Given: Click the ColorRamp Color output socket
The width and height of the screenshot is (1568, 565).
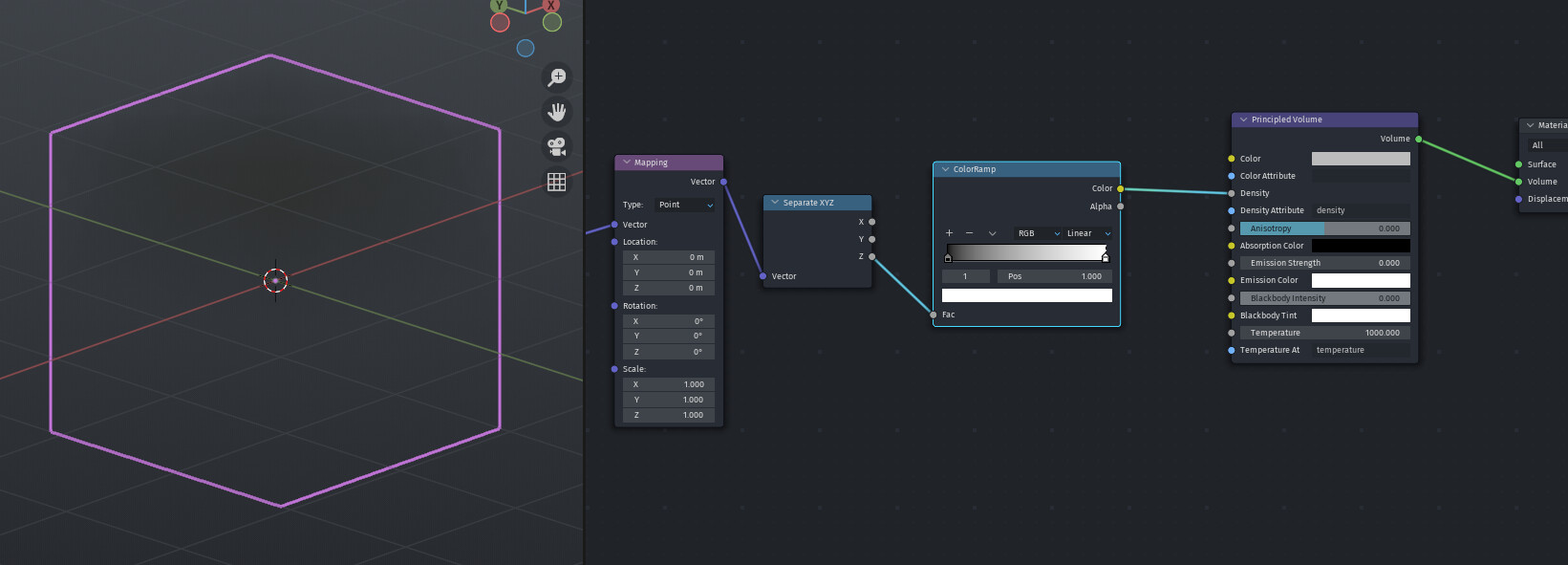Looking at the screenshot, I should tap(1120, 188).
